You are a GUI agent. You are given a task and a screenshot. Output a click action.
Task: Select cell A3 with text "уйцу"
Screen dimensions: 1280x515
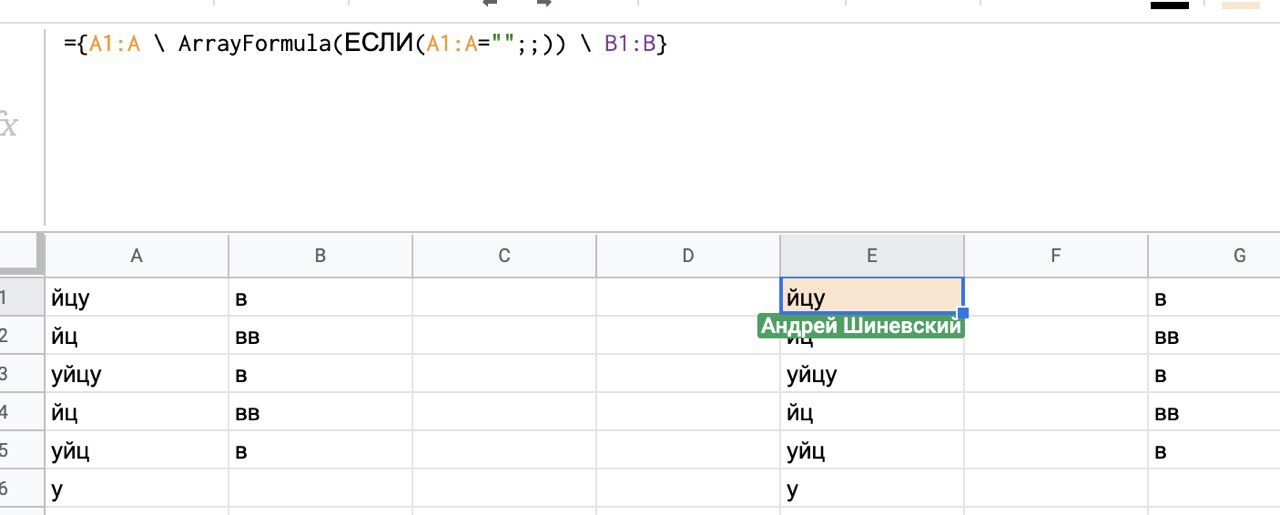tap(137, 374)
